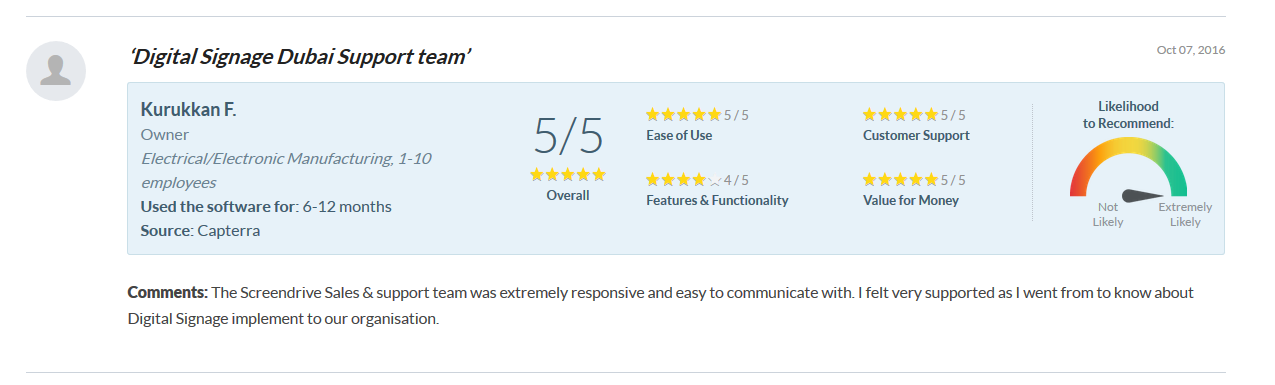Click the Overall five-star rating row
The width and height of the screenshot is (1275, 385).
click(568, 174)
